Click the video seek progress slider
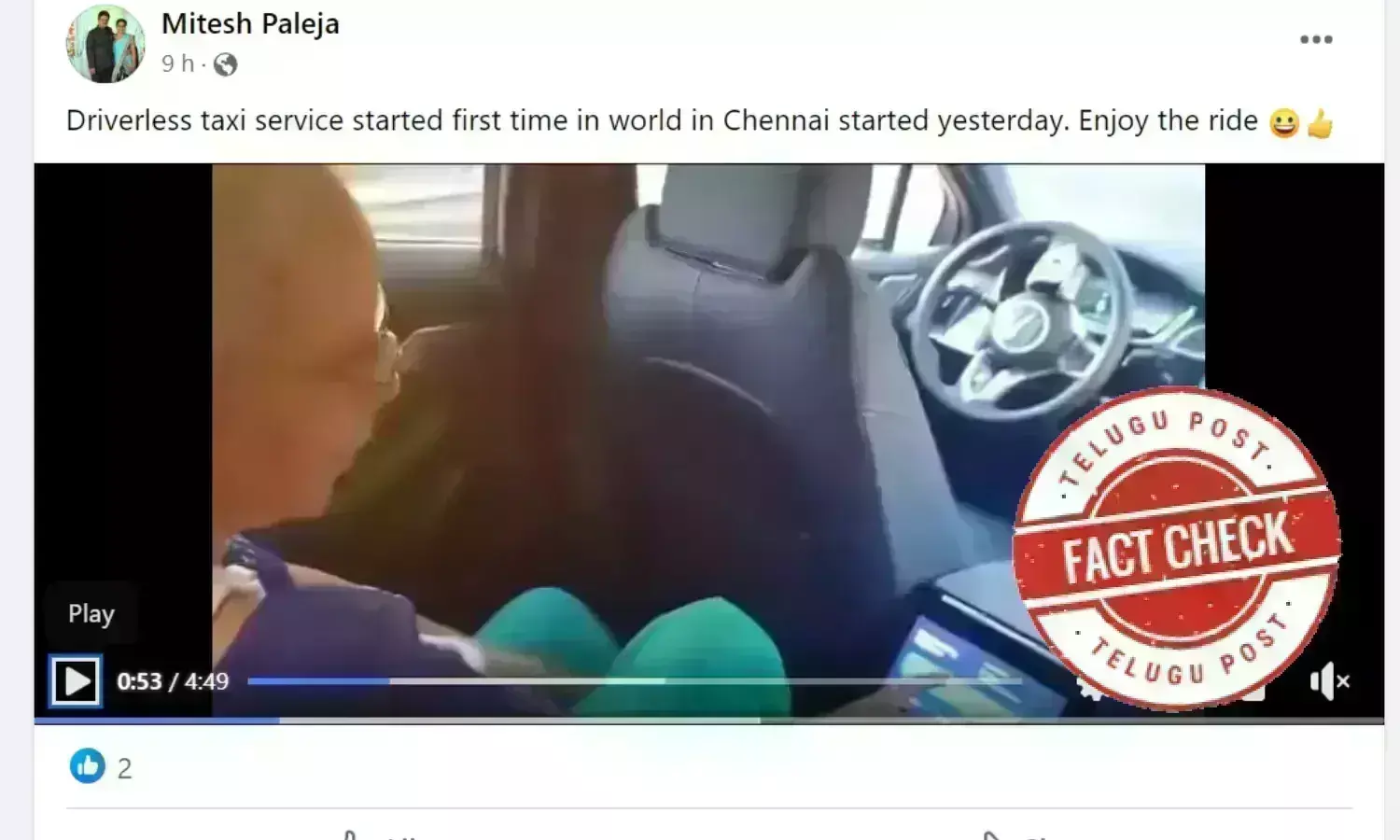 click(x=635, y=681)
